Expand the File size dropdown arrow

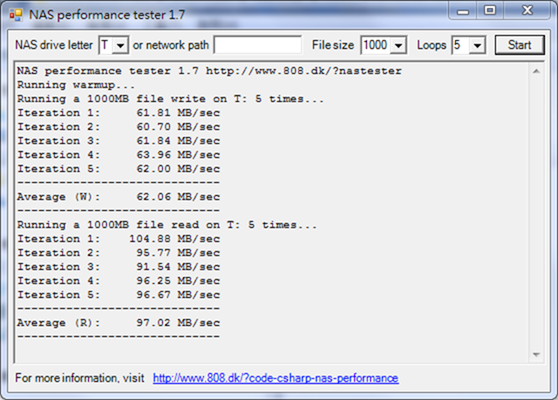coord(398,46)
